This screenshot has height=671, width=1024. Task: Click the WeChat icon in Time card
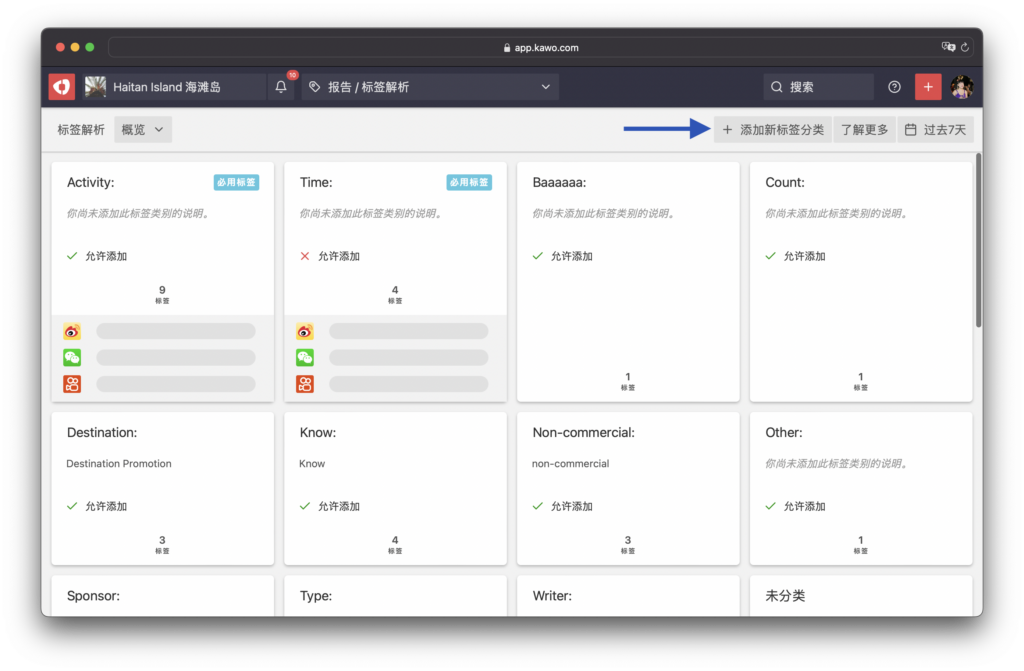(x=305, y=357)
